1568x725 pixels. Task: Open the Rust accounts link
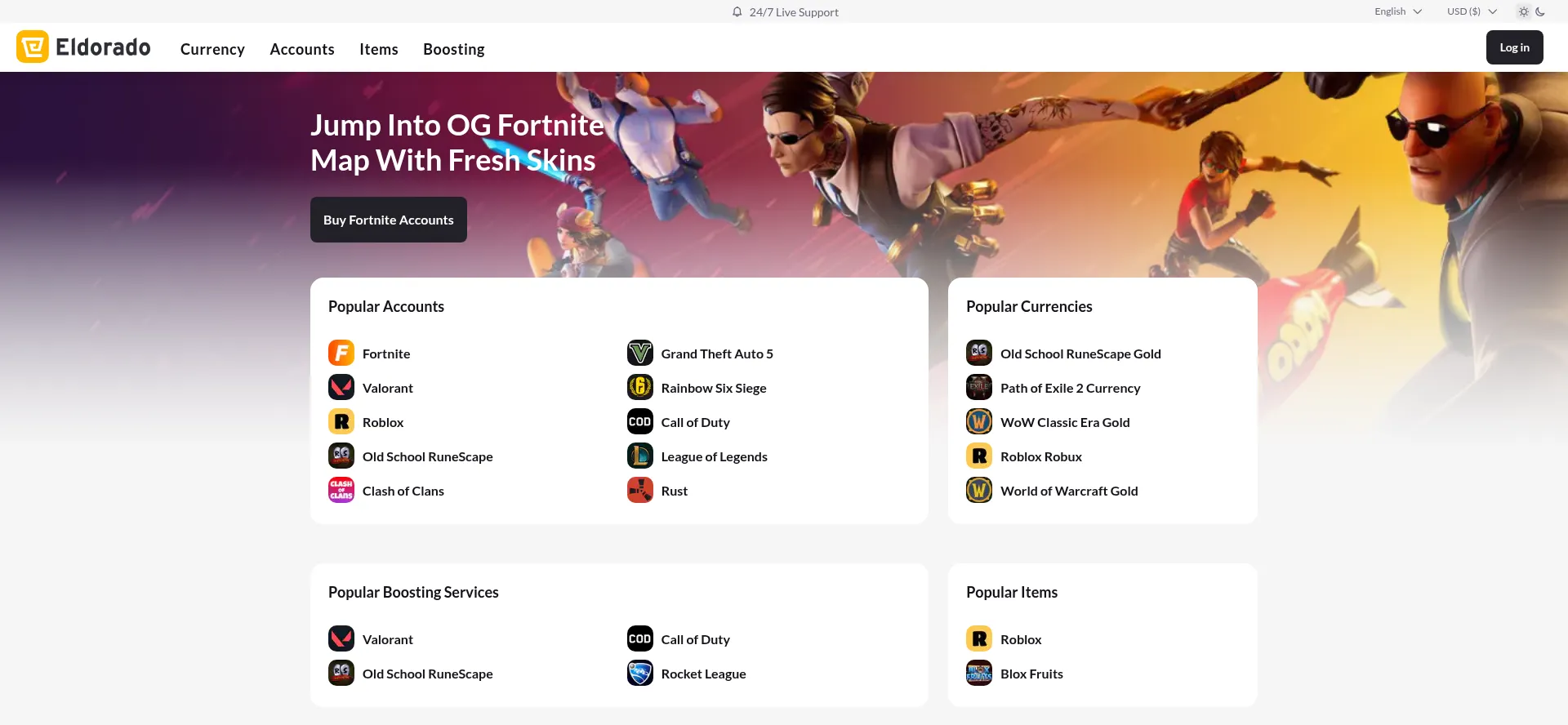point(675,491)
